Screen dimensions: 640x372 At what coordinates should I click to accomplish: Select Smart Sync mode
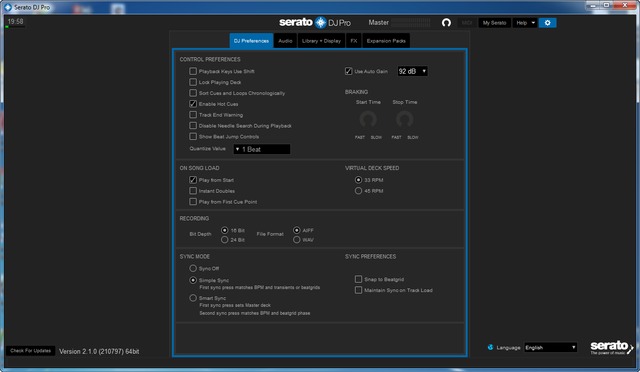click(193, 298)
